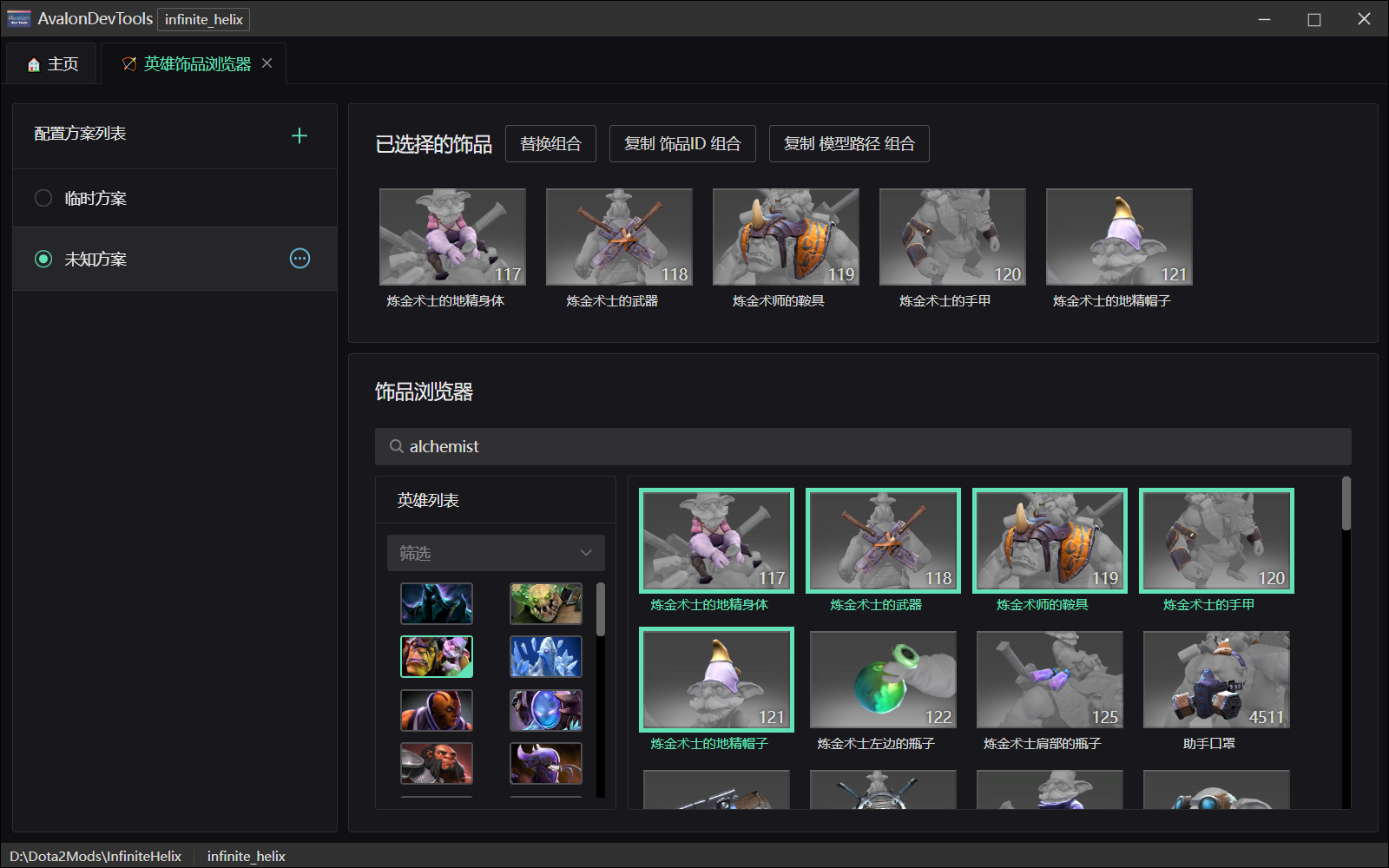Viewport: 1389px width, 868px height.
Task: Click the item browser vertical scrollbar
Action: click(x=1346, y=503)
